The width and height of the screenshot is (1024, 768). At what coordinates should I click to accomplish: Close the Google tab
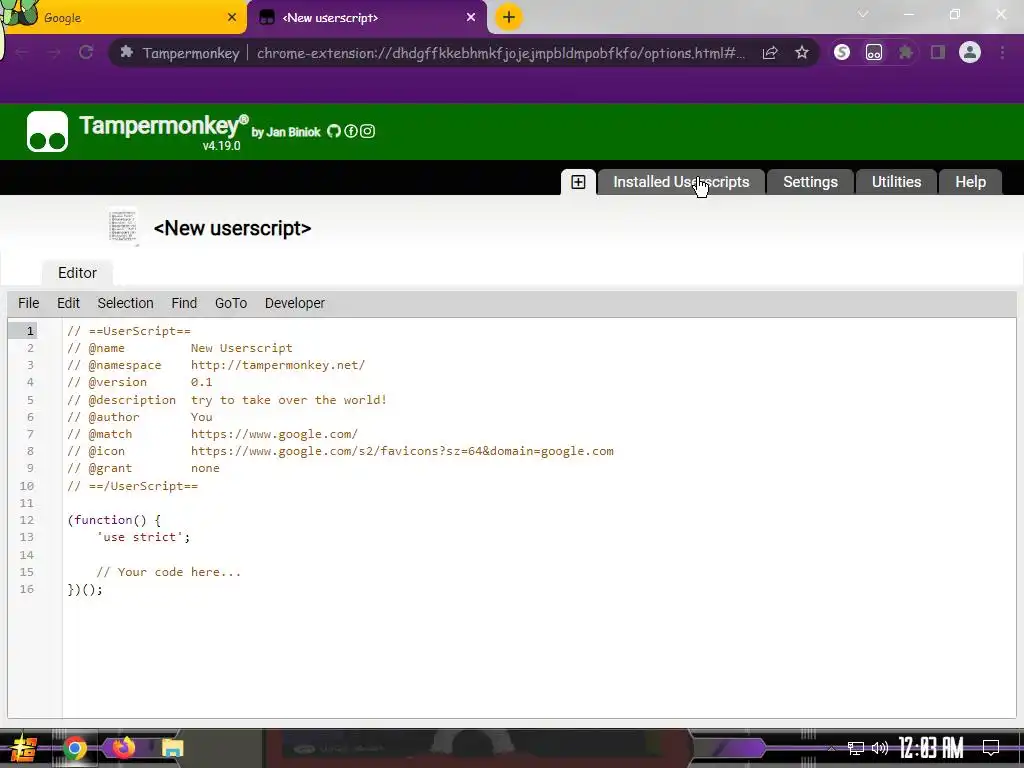coord(232,18)
